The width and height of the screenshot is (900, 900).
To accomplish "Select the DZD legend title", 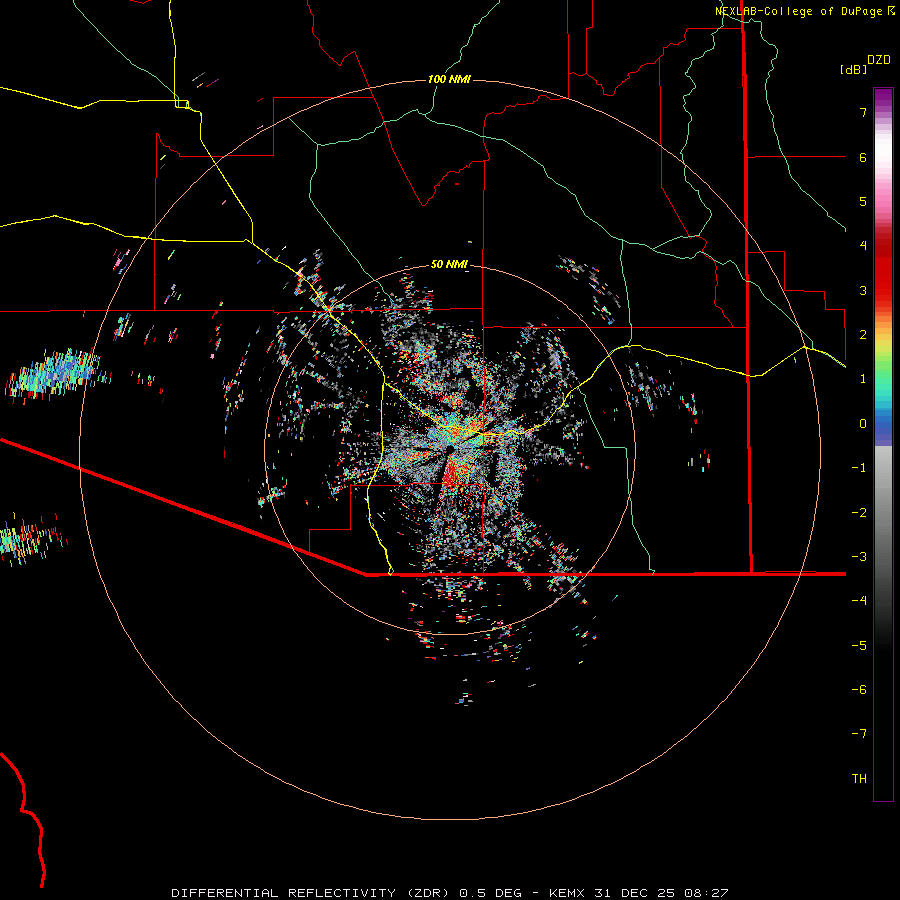I will (x=879, y=60).
